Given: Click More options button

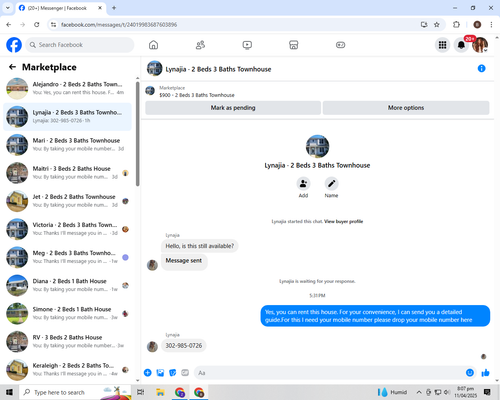Looking at the screenshot, I should [x=406, y=108].
